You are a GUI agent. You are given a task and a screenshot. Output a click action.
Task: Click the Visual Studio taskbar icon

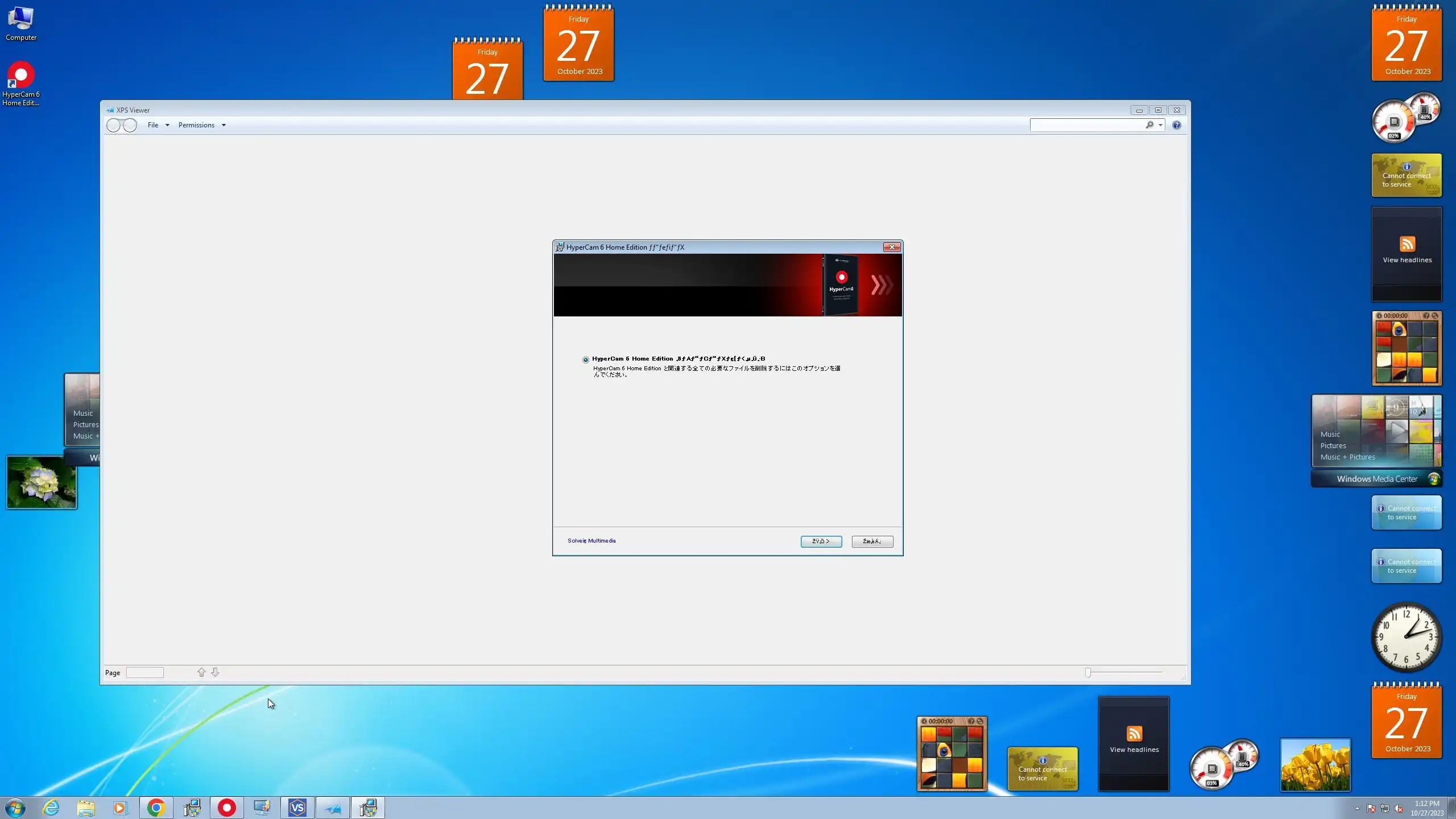(x=297, y=808)
